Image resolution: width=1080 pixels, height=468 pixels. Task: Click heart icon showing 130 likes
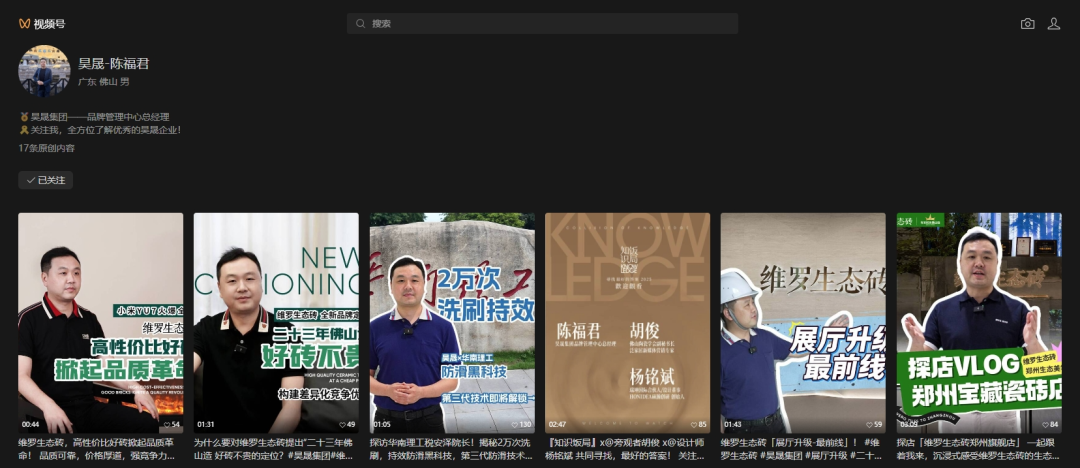[513, 425]
